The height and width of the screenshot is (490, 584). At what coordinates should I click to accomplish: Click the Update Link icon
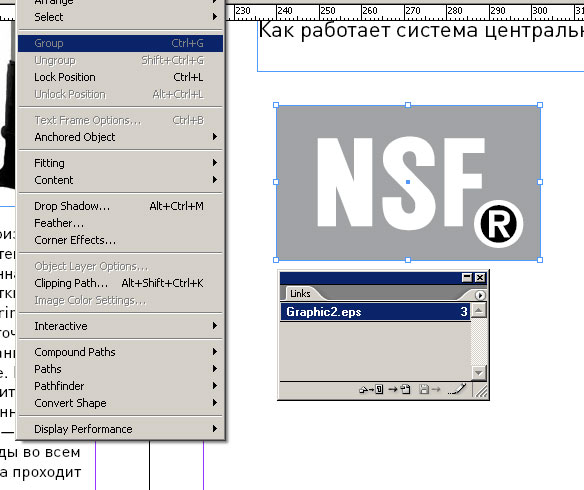[x=429, y=389]
